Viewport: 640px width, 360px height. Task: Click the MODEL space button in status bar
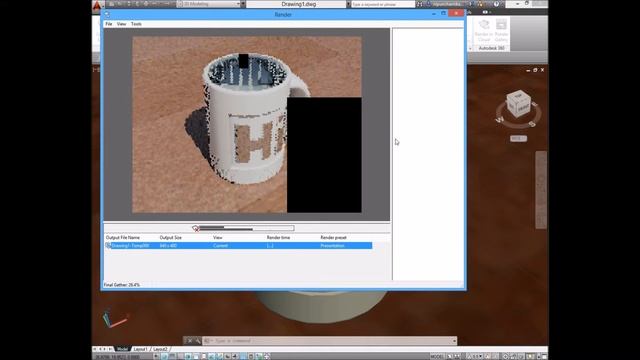click(x=437, y=356)
